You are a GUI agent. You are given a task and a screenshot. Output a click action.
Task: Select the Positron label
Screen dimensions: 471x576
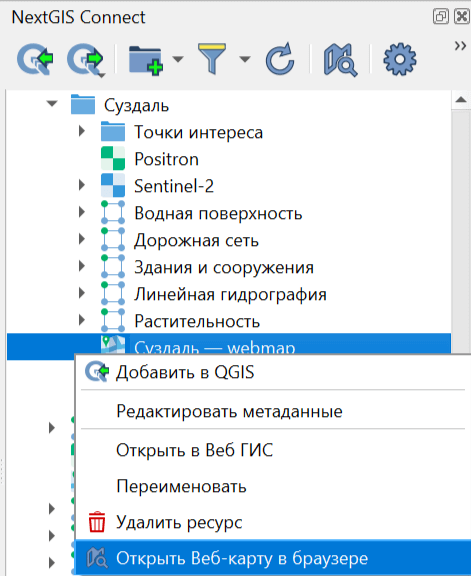click(x=166, y=159)
